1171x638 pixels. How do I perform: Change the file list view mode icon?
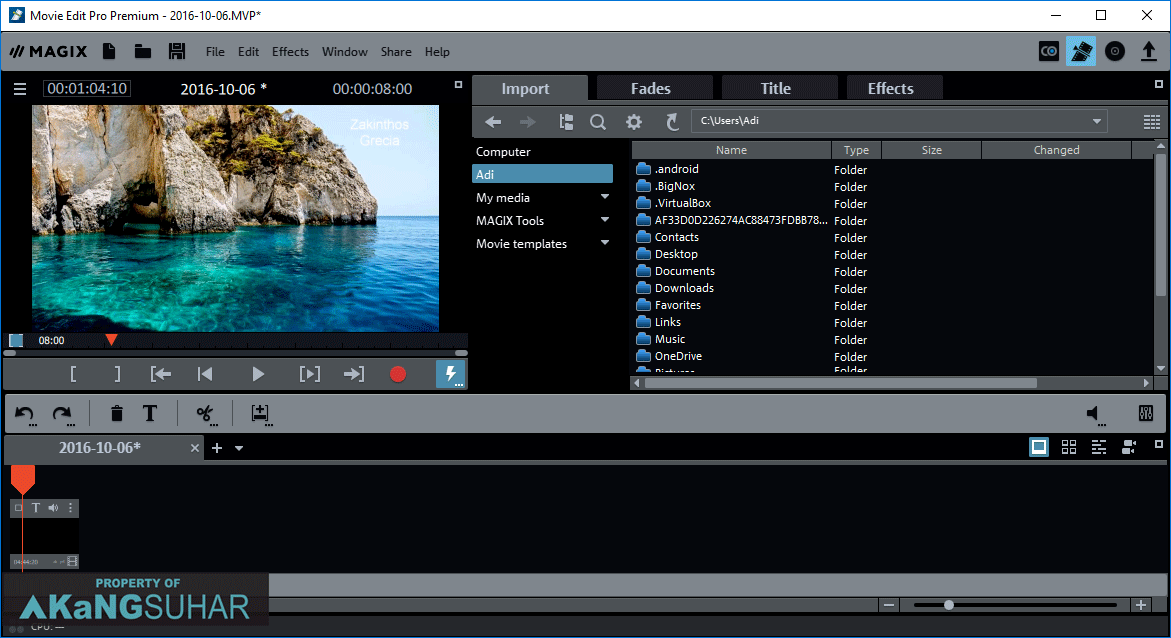[1152, 122]
